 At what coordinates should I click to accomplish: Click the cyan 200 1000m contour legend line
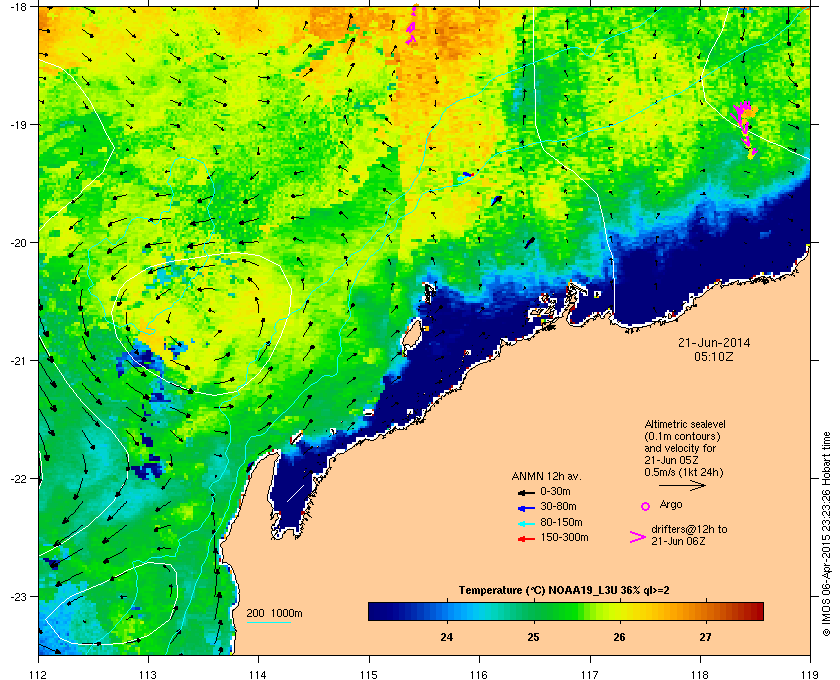point(268,622)
